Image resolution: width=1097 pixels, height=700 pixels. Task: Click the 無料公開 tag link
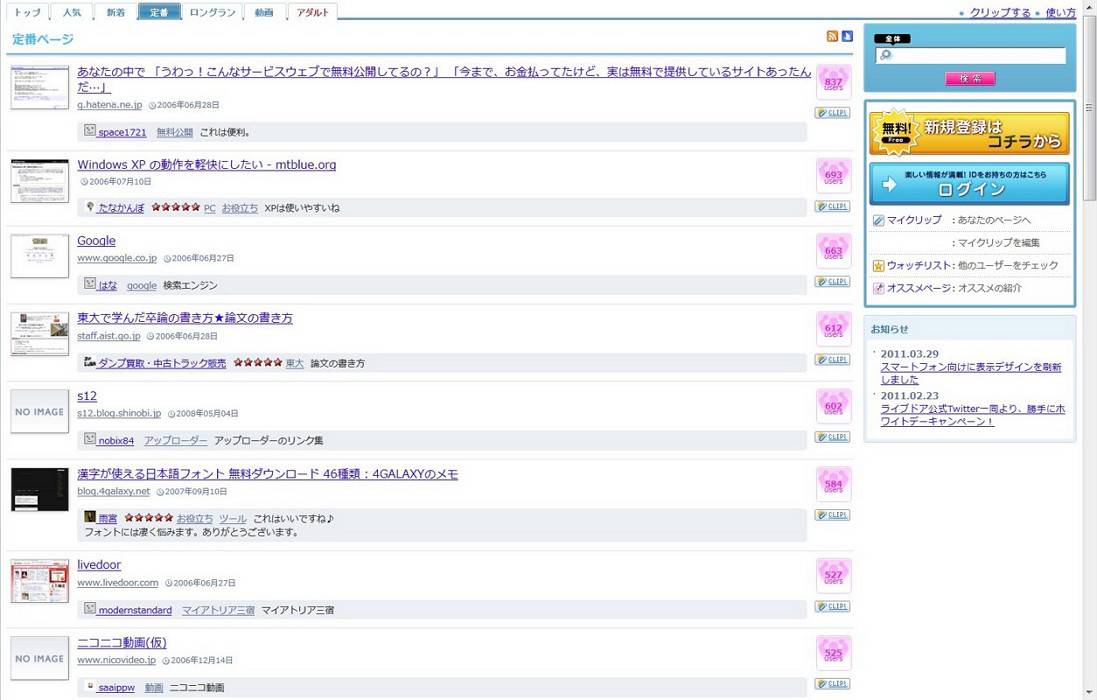click(174, 132)
